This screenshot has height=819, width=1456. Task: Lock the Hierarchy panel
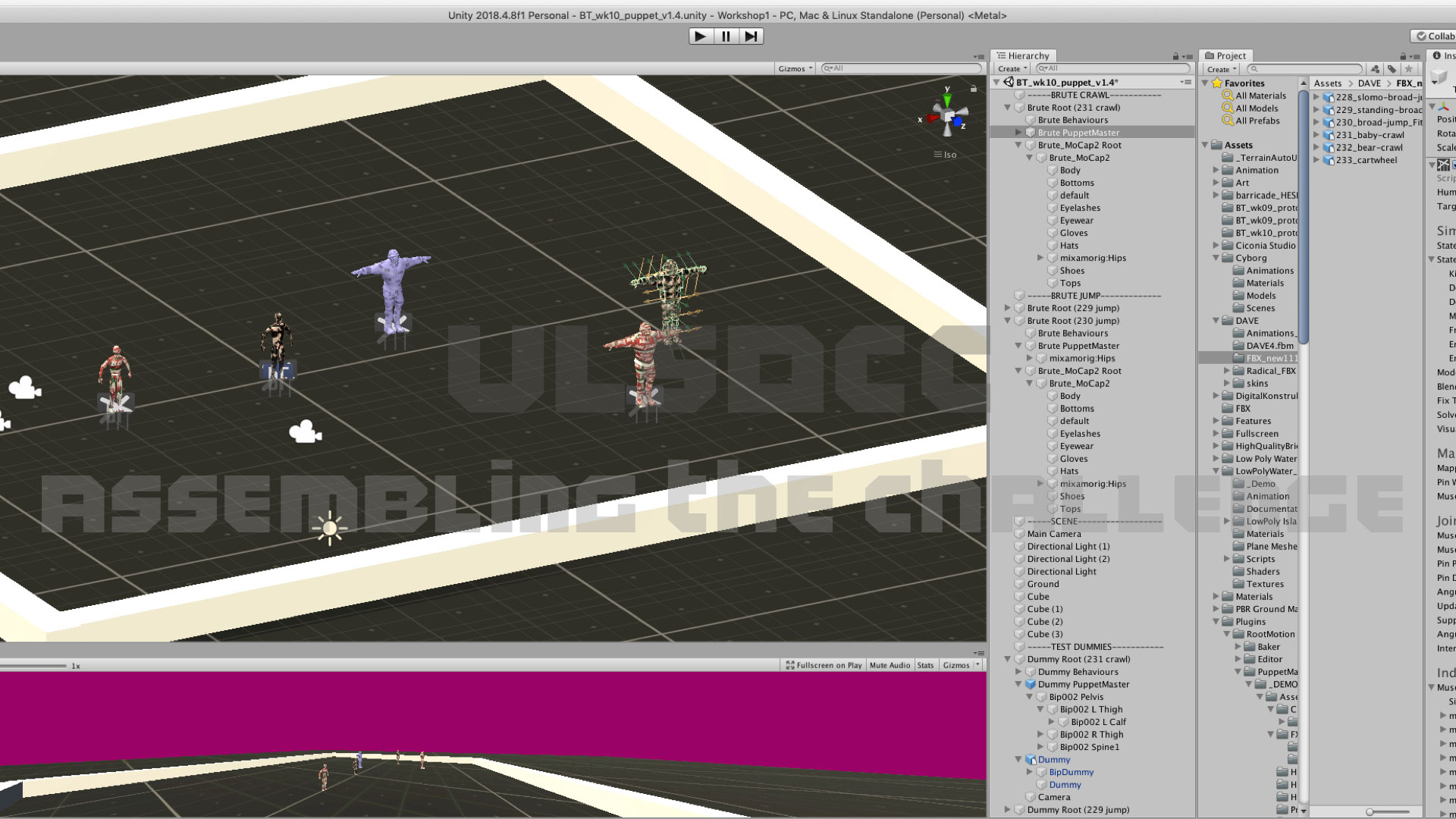click(1175, 56)
